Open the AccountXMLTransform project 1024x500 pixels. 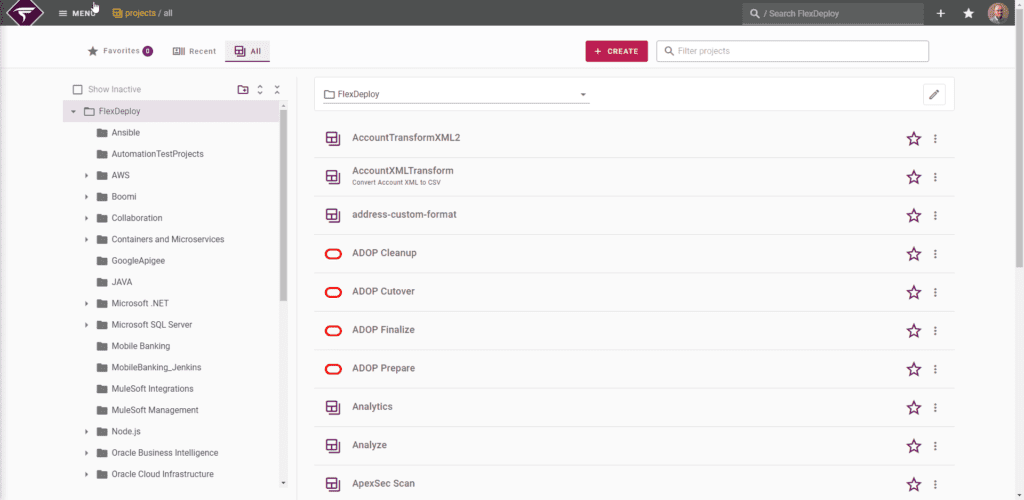402,171
